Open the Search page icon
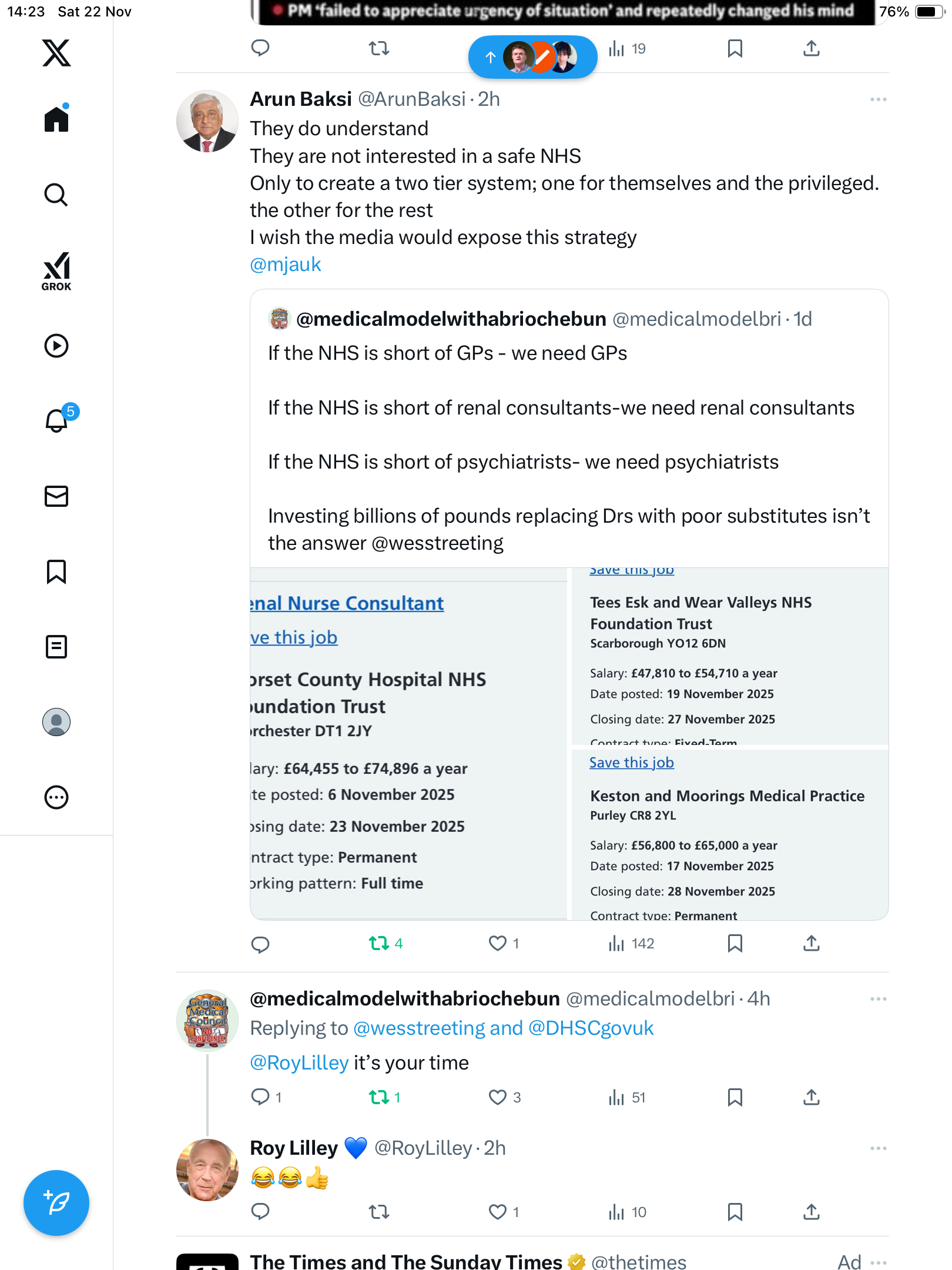 click(x=56, y=195)
